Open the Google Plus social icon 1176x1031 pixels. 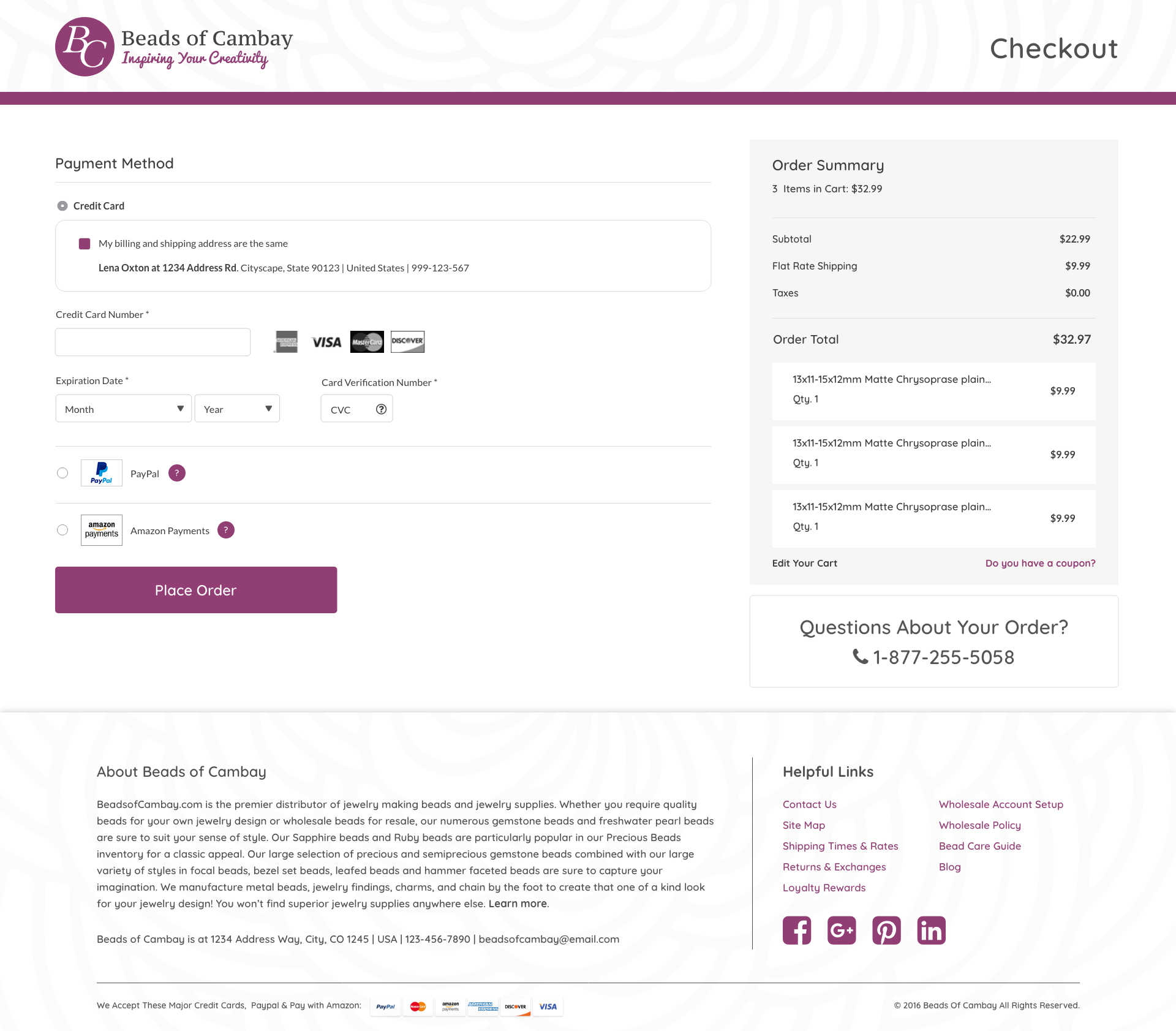tap(842, 931)
